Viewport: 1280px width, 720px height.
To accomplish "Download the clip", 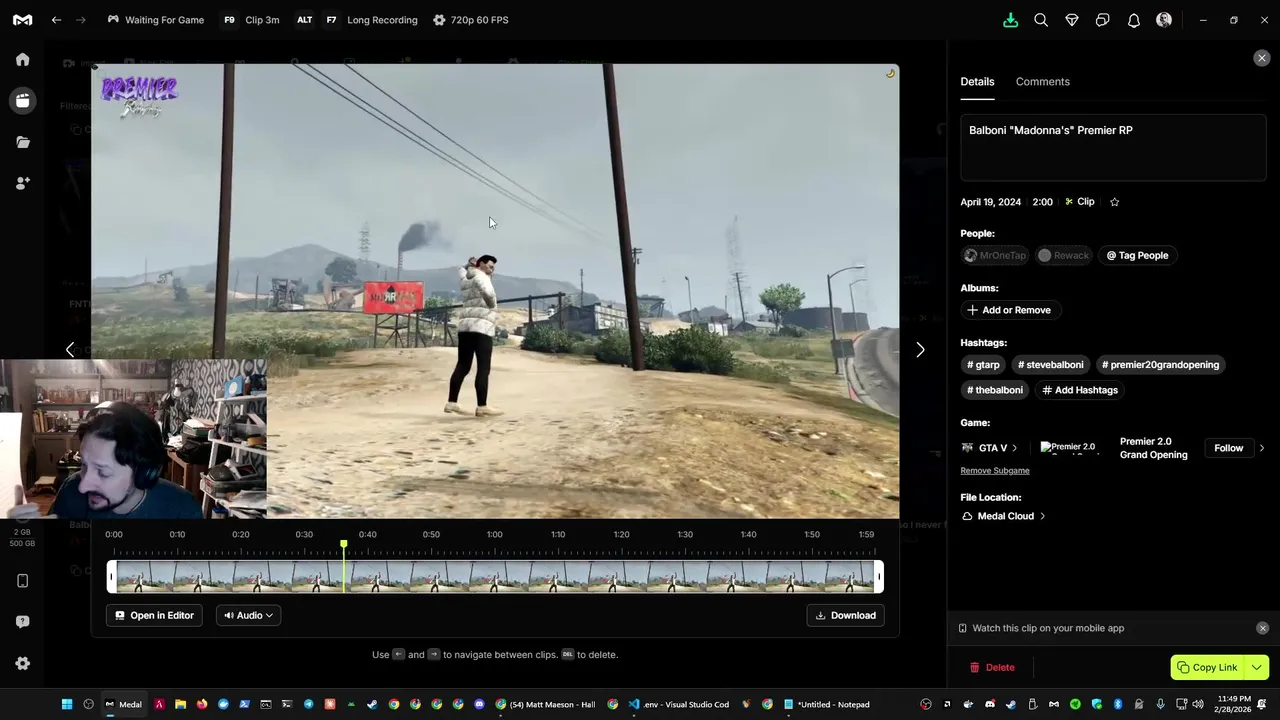I will [x=845, y=615].
